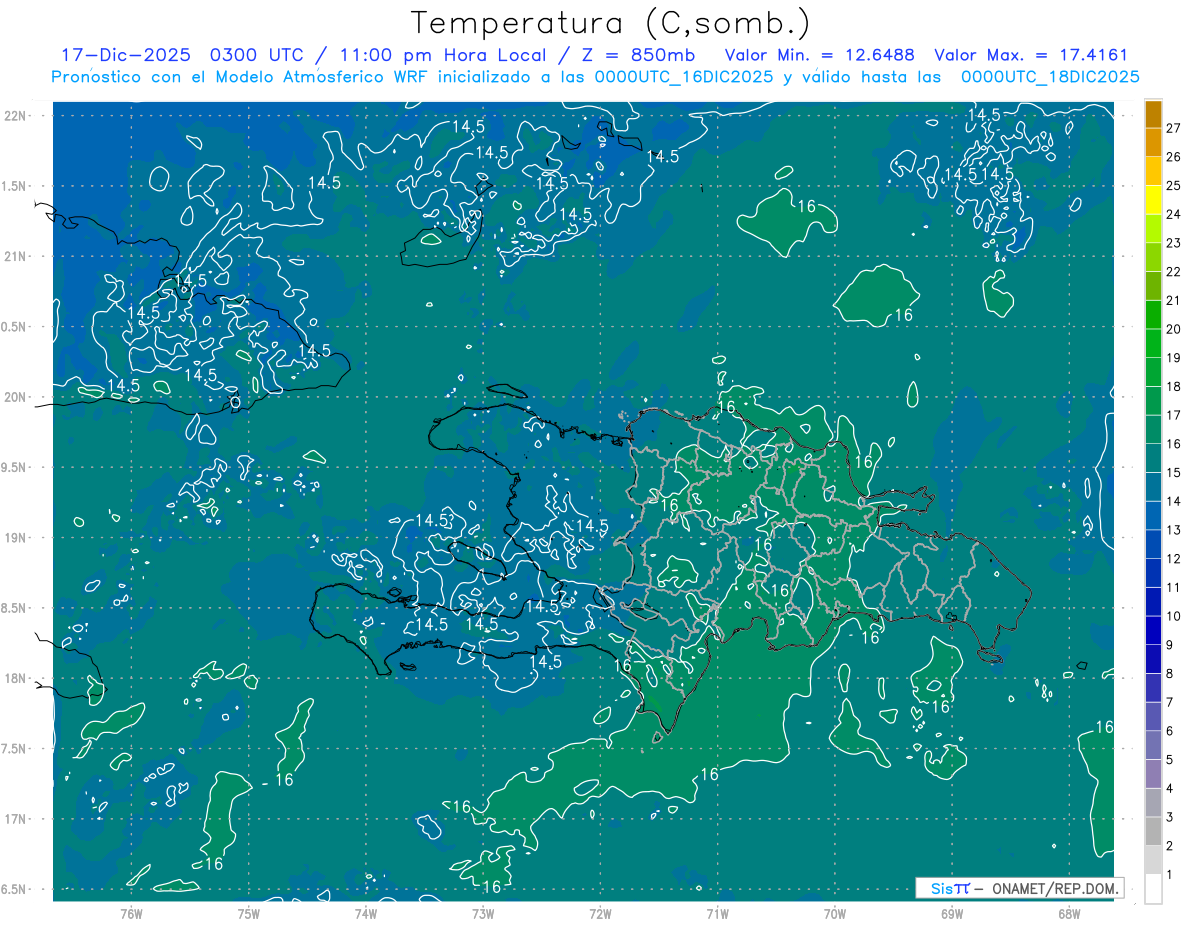1200x927 pixels.
Task: Click the colorbar scale number "5"
Action: point(1170,759)
